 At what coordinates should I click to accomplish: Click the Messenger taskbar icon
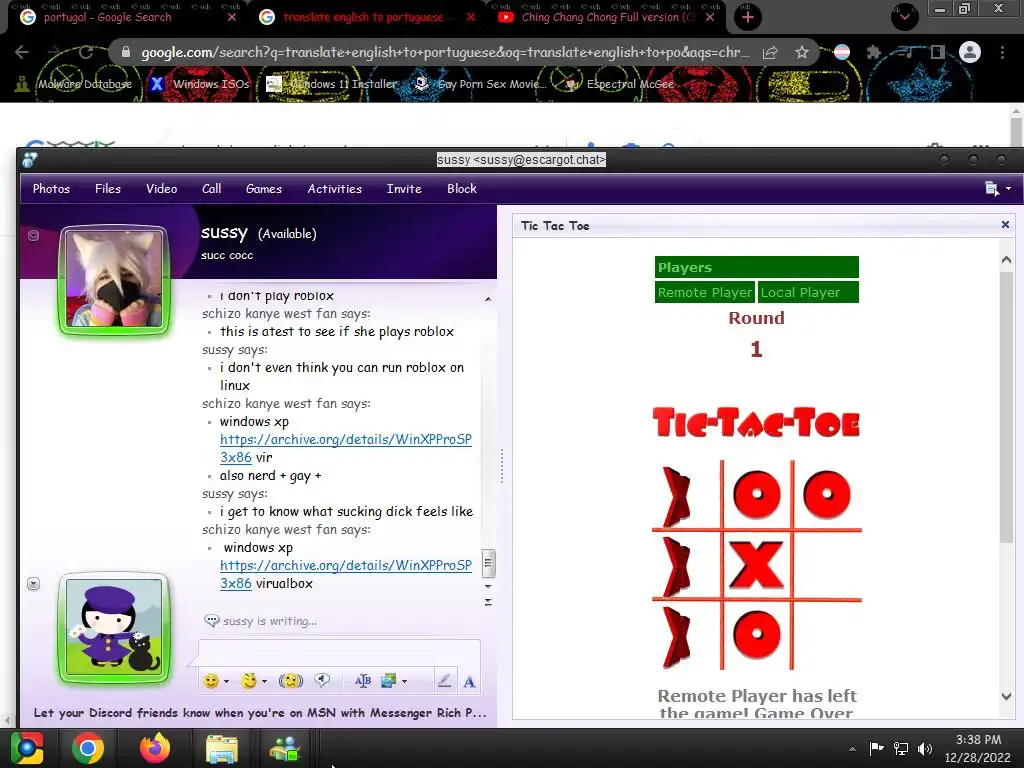pos(285,748)
